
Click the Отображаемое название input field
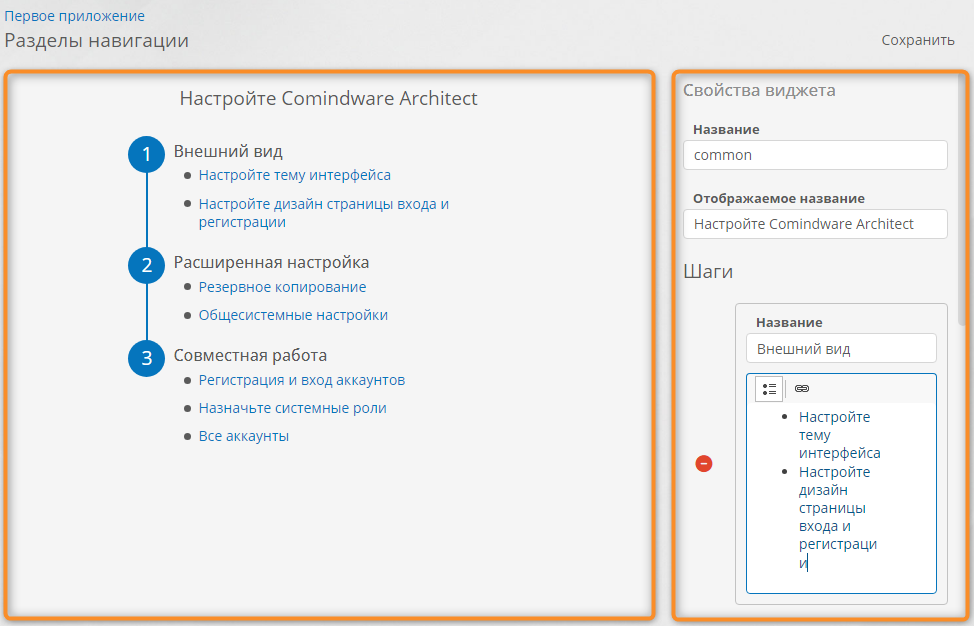tap(814, 224)
